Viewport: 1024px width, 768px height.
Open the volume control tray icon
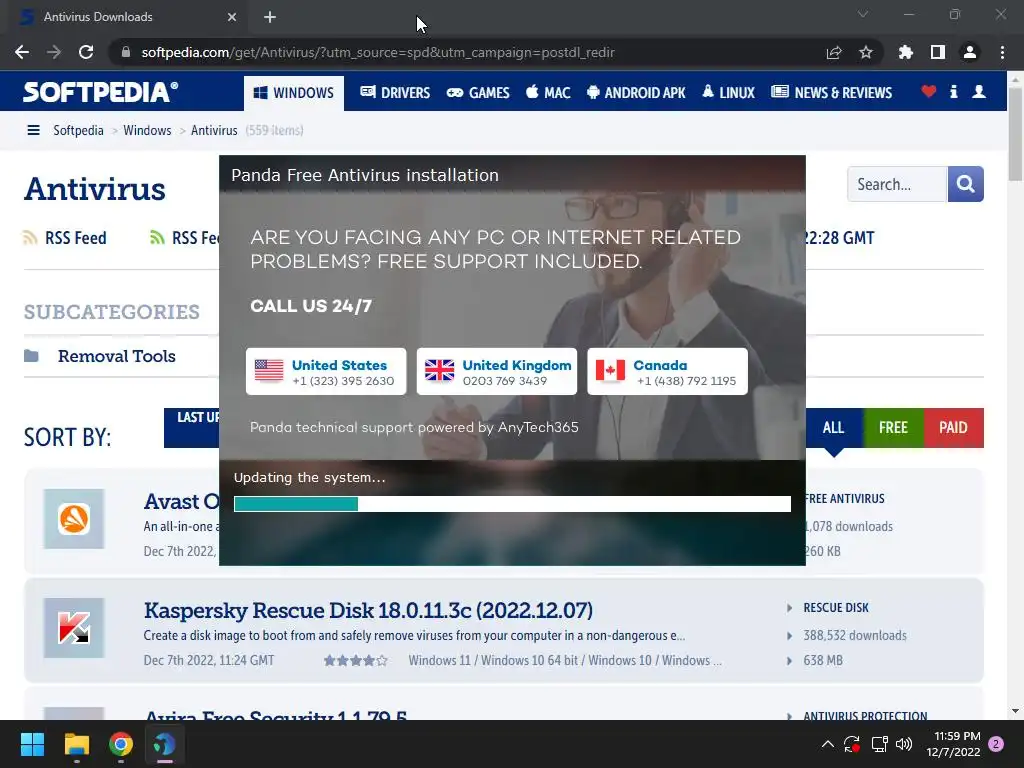pos(904,744)
